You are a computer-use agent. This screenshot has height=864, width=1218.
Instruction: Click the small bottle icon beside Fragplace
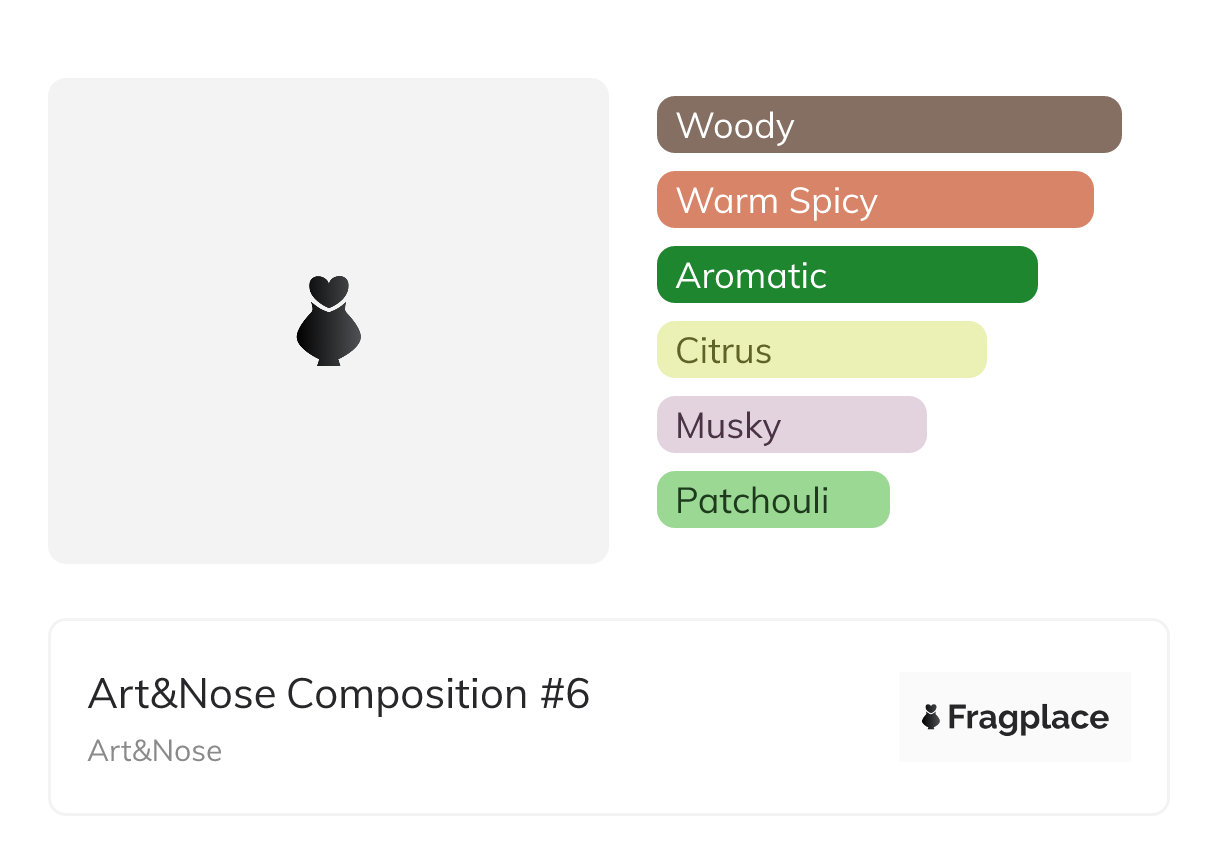(931, 717)
